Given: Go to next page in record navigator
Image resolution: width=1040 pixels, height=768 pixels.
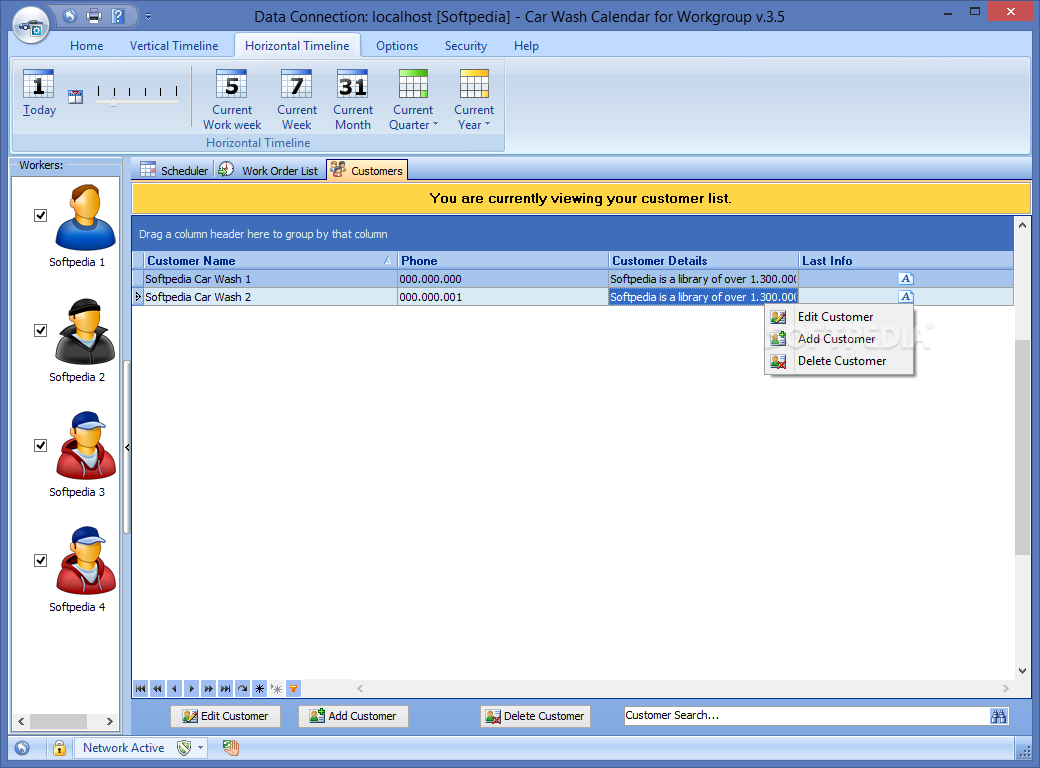Looking at the screenshot, I should point(209,688).
